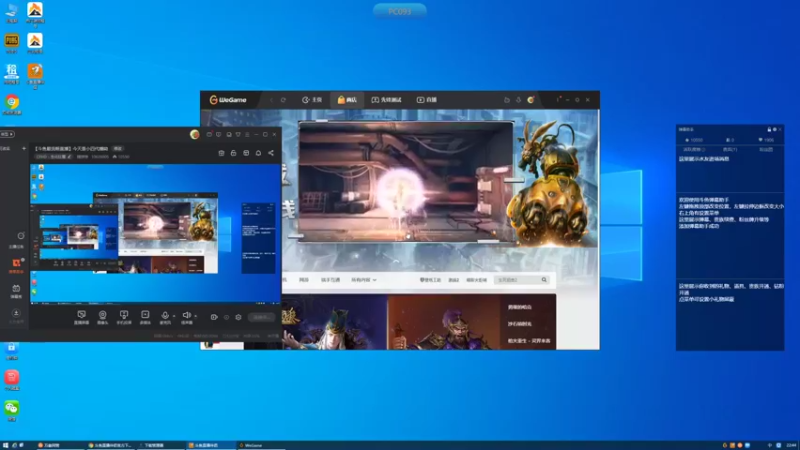800x450 pixels.
Task: Open the WeChat icon on the desktop
Action: point(12,411)
